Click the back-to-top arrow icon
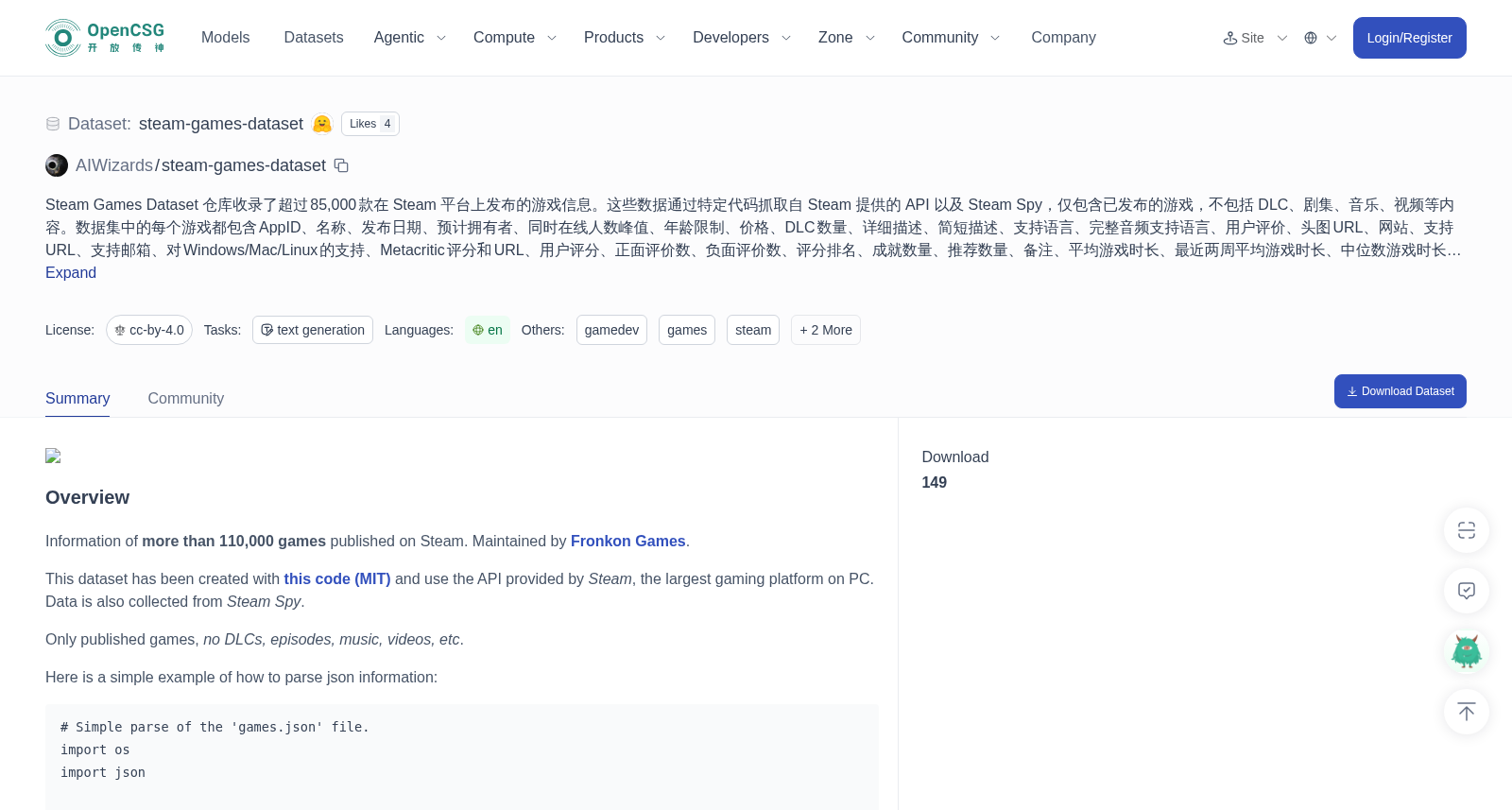1512x810 pixels. click(1467, 712)
